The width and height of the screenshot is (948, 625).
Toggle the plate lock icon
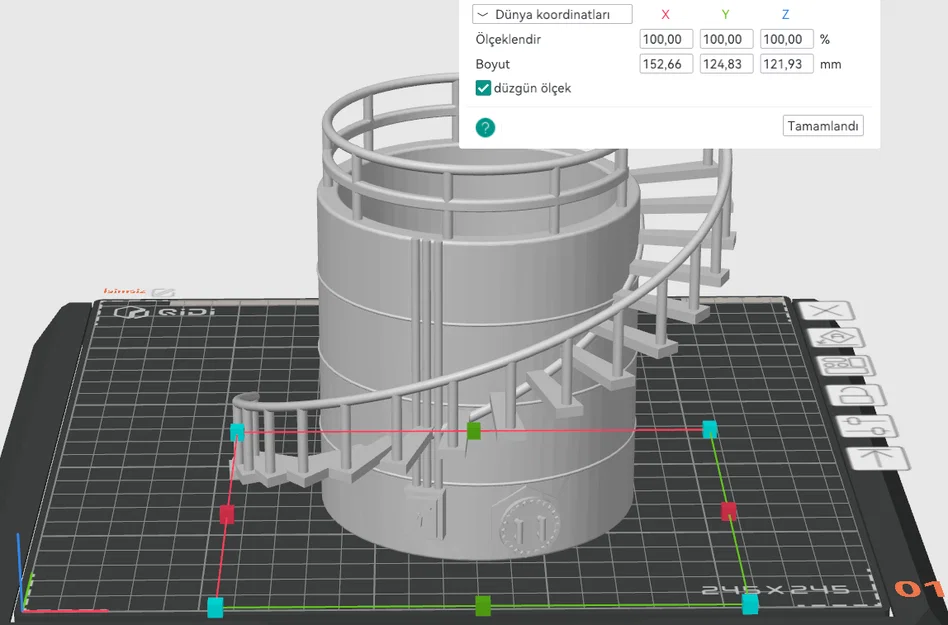pyautogui.click(x=856, y=396)
